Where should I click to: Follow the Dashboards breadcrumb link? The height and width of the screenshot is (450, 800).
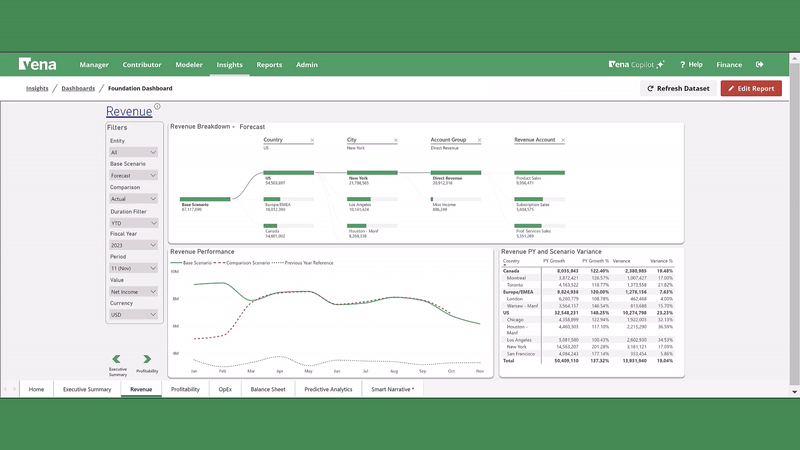pos(78,88)
